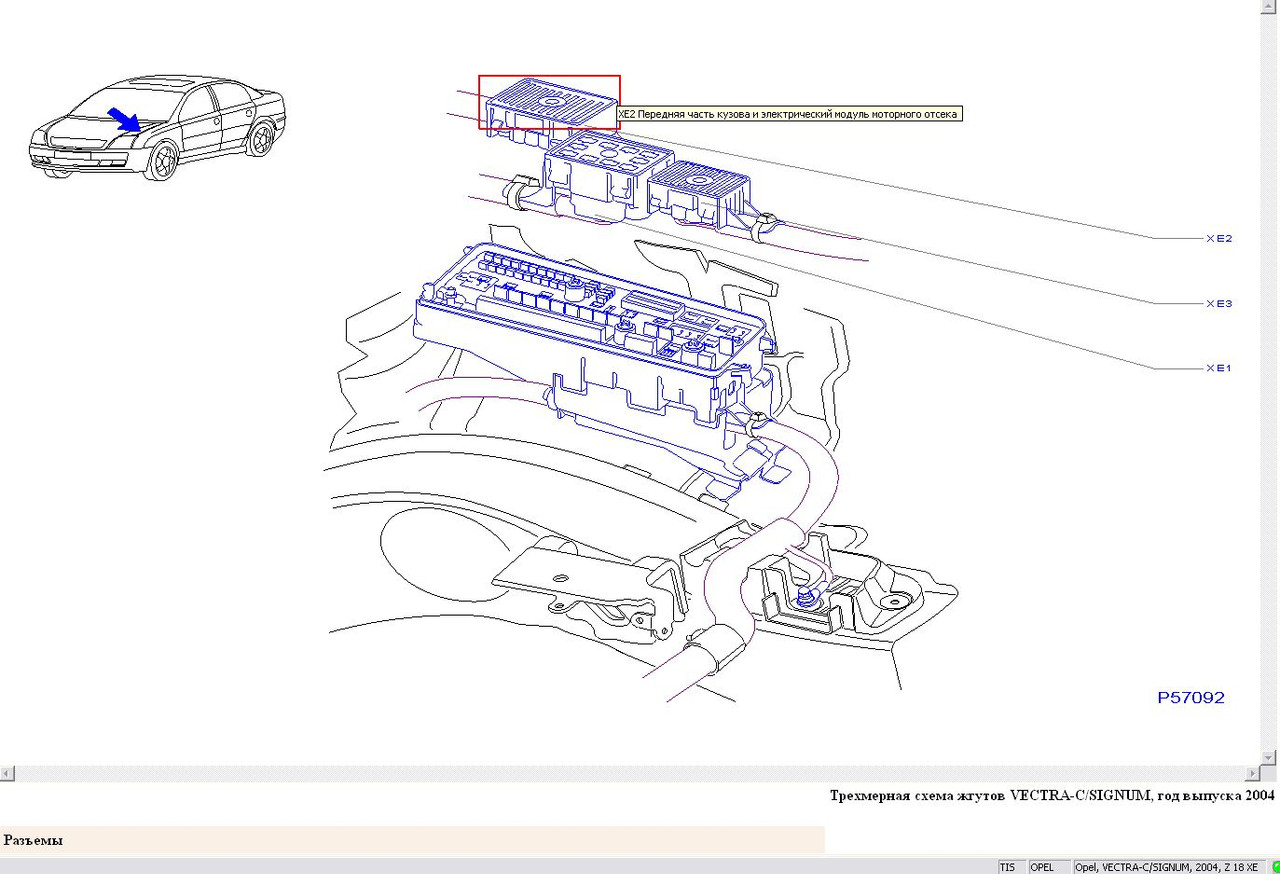This screenshot has width=1280, height=874.
Task: Click the XE1 connector label
Action: tap(1219, 368)
